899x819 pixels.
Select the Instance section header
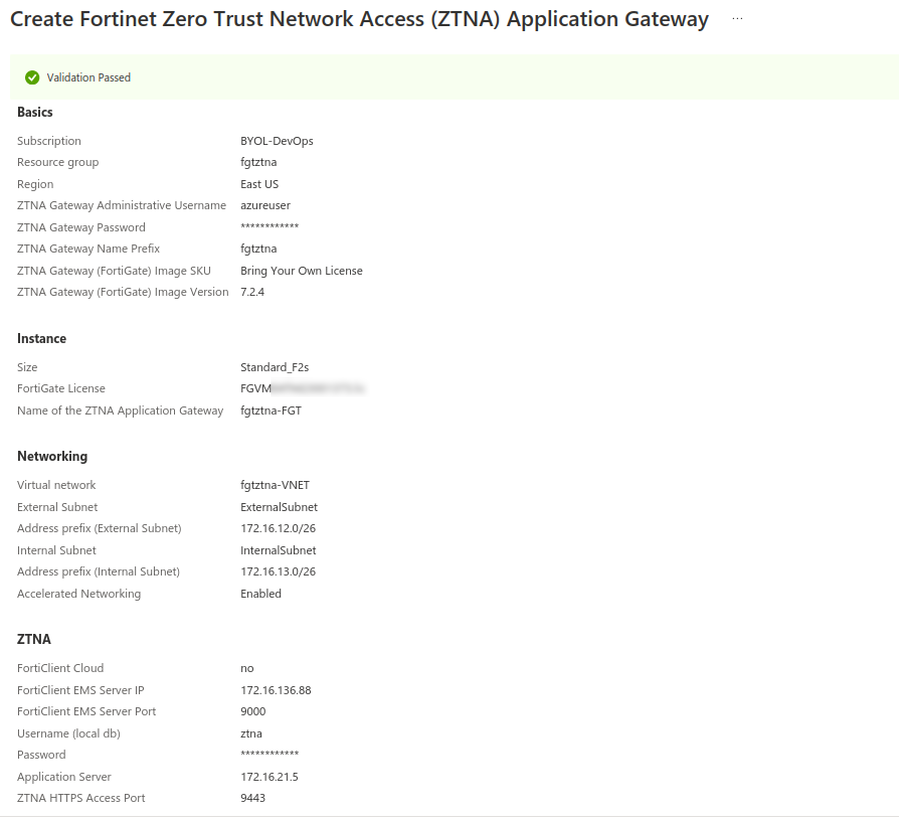coord(41,338)
